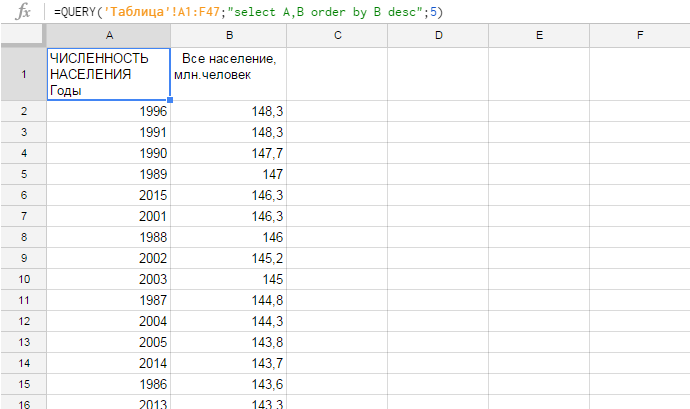The height and width of the screenshot is (409, 690).
Task: Click population value 145,2
Action: point(229,258)
